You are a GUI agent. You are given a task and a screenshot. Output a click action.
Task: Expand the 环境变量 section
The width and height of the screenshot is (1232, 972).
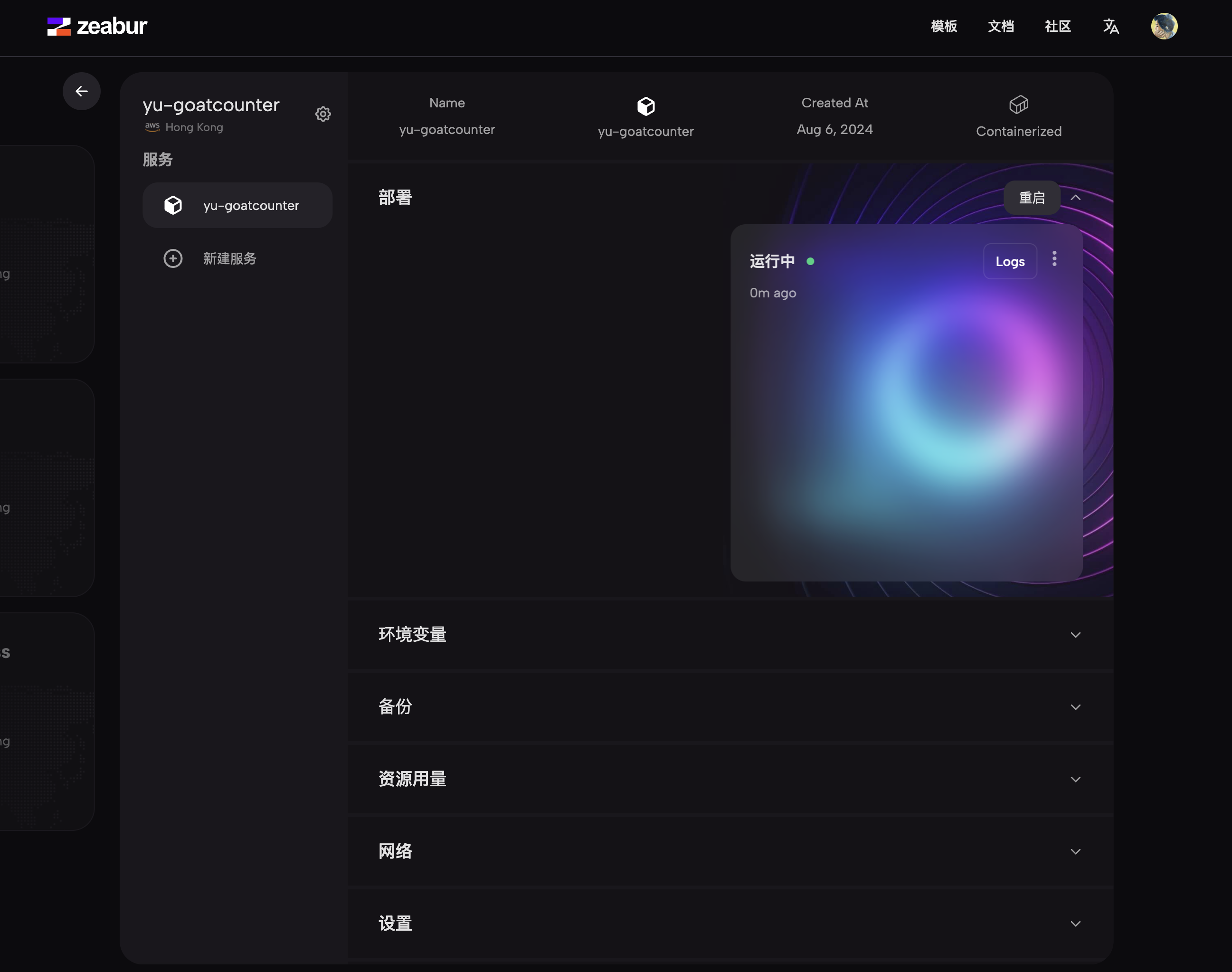pyautogui.click(x=1076, y=635)
